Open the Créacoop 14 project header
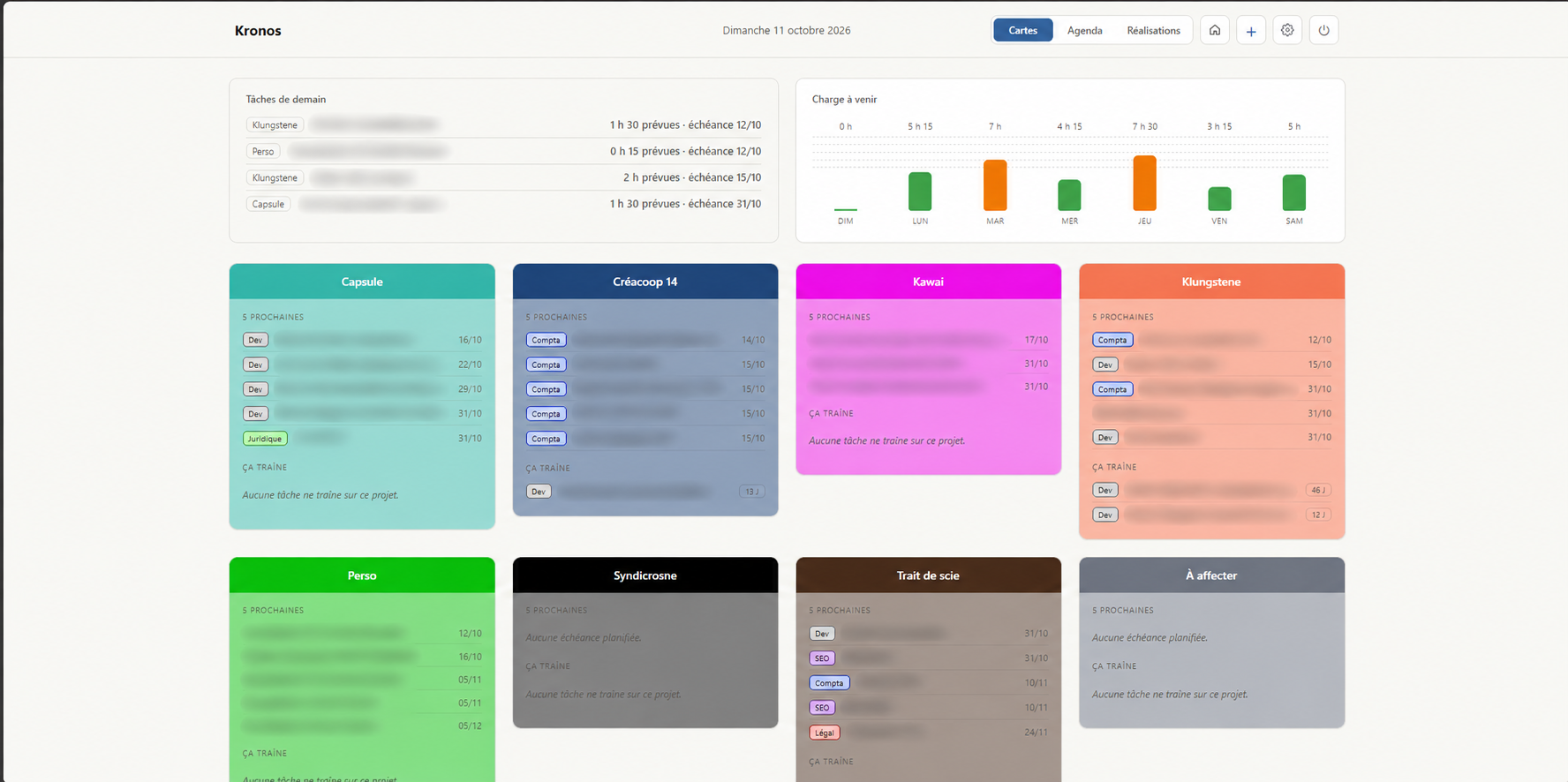 (645, 282)
